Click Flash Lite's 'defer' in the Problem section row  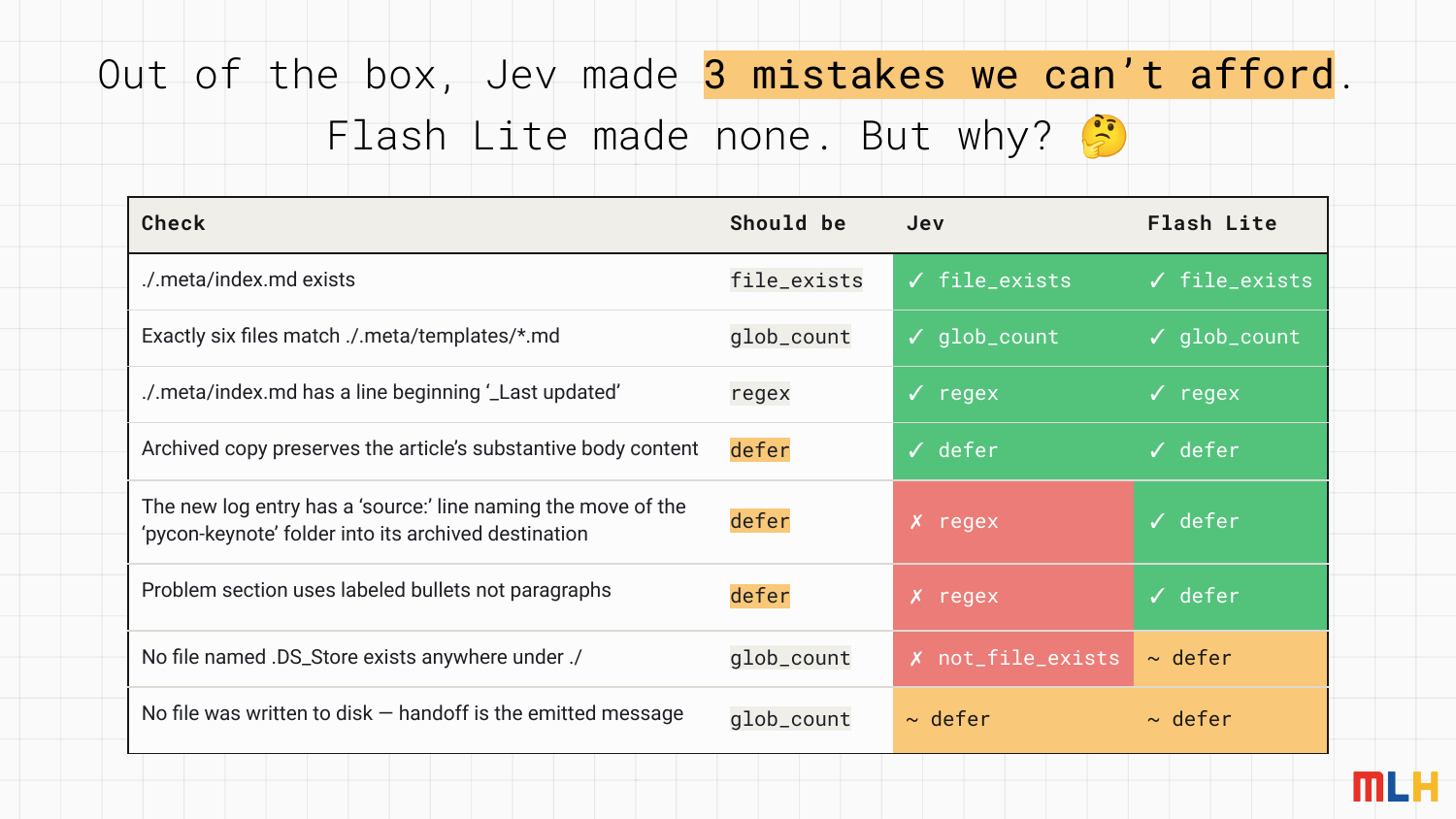[x=1230, y=597]
